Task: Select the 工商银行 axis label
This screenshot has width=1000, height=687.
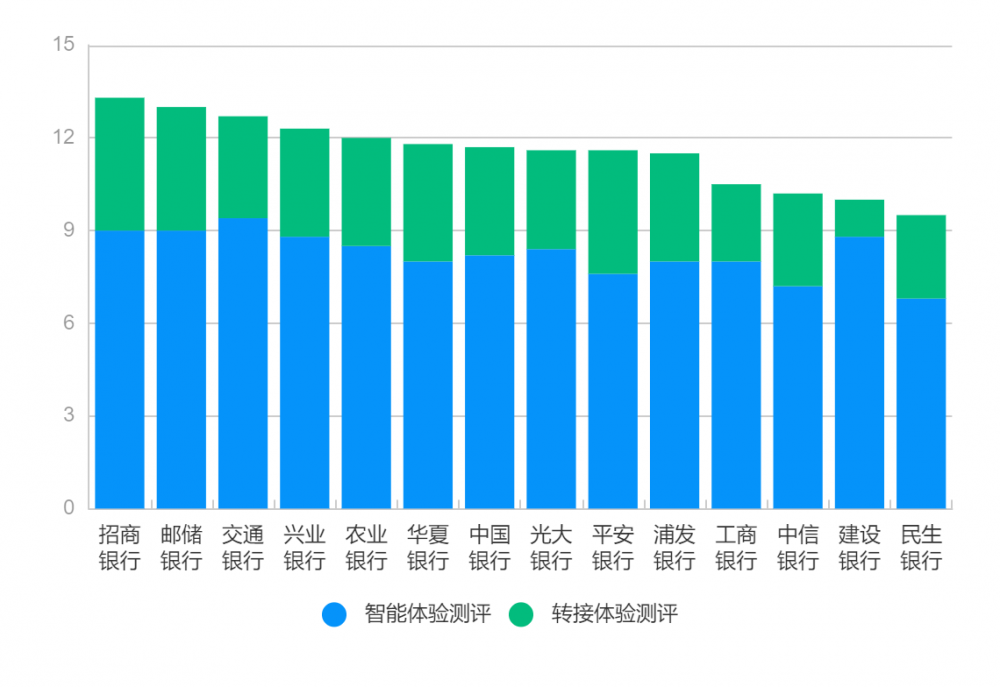Action: (737, 547)
